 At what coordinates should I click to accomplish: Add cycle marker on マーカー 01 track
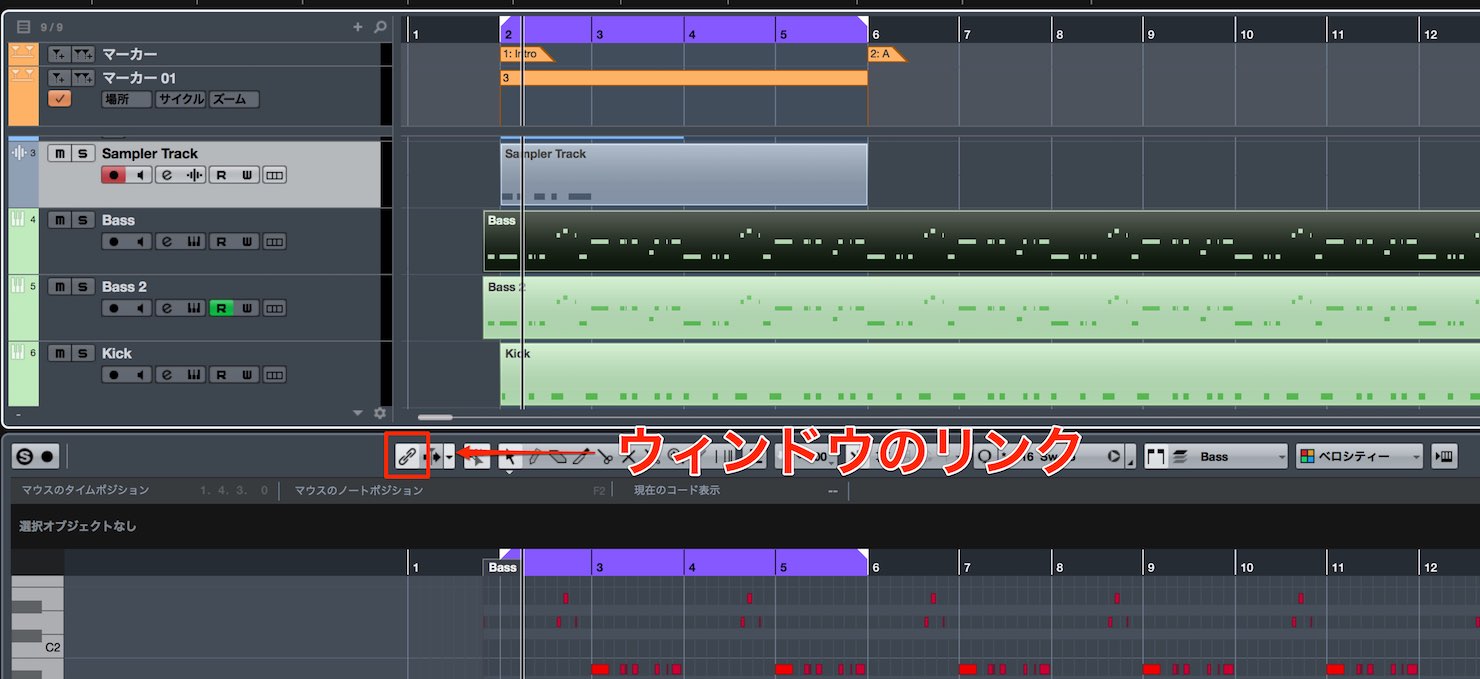point(84,78)
